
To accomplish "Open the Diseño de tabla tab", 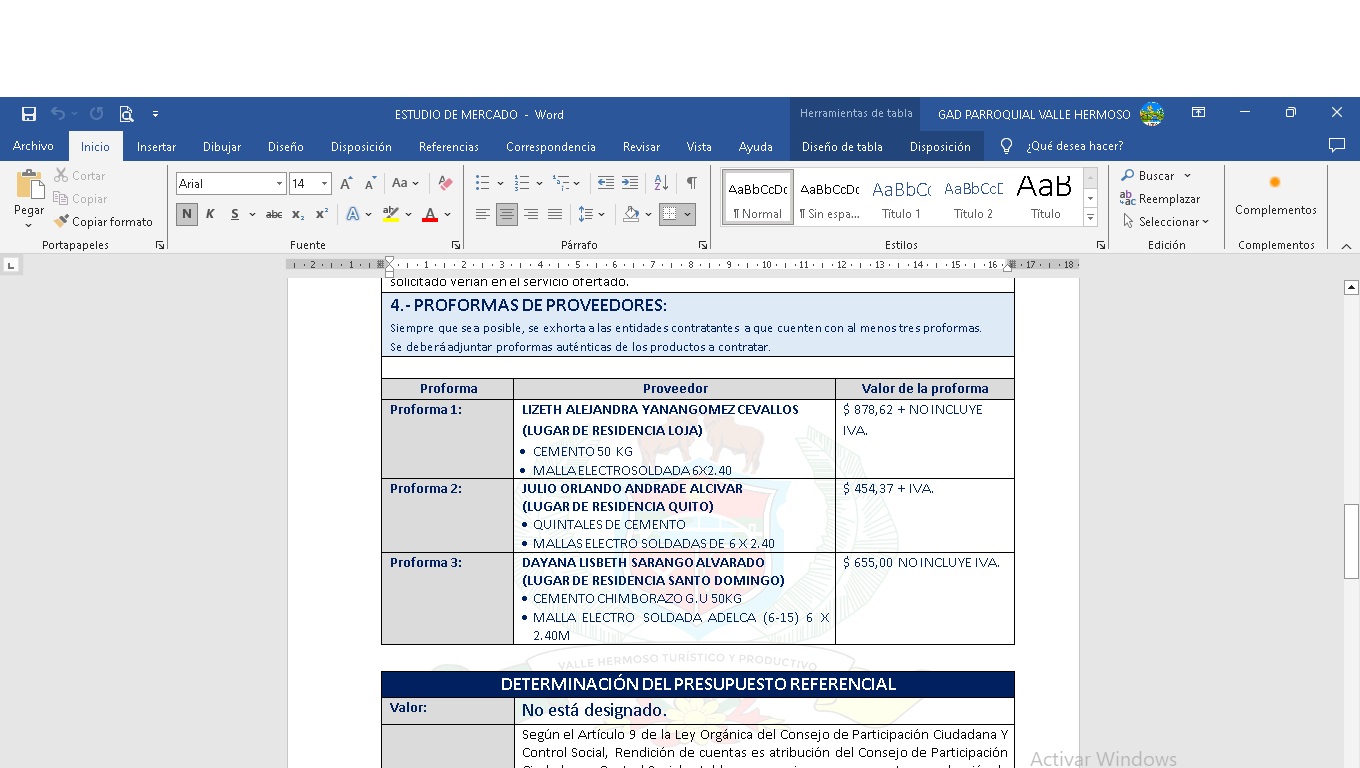I will [842, 146].
